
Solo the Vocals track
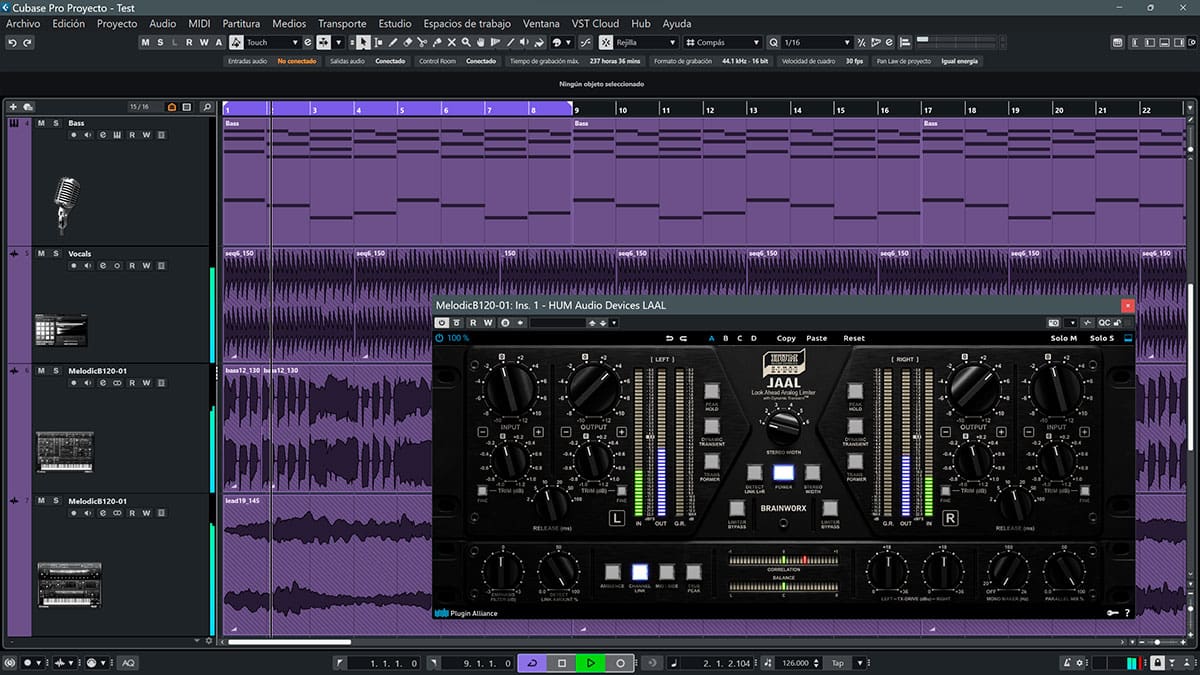56,253
